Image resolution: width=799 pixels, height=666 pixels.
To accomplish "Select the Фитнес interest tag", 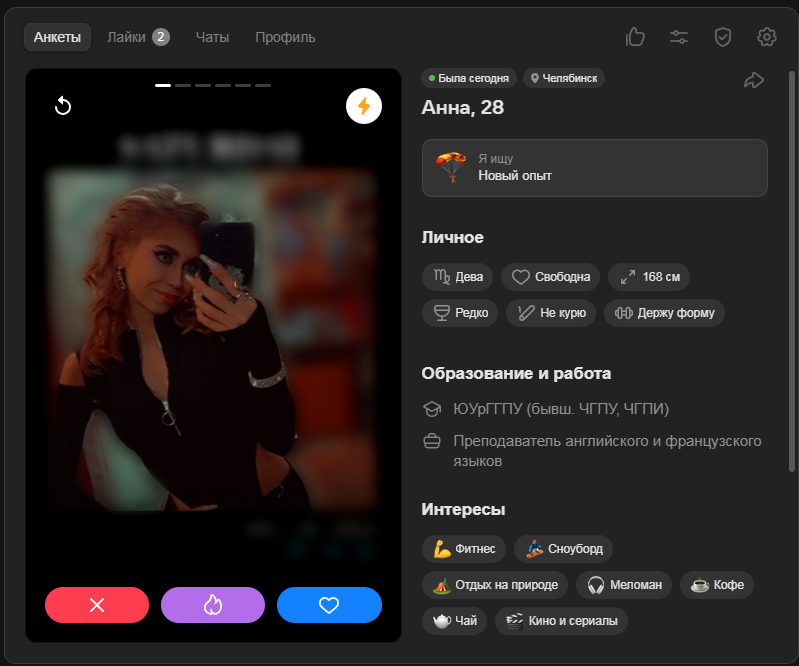I will point(464,549).
